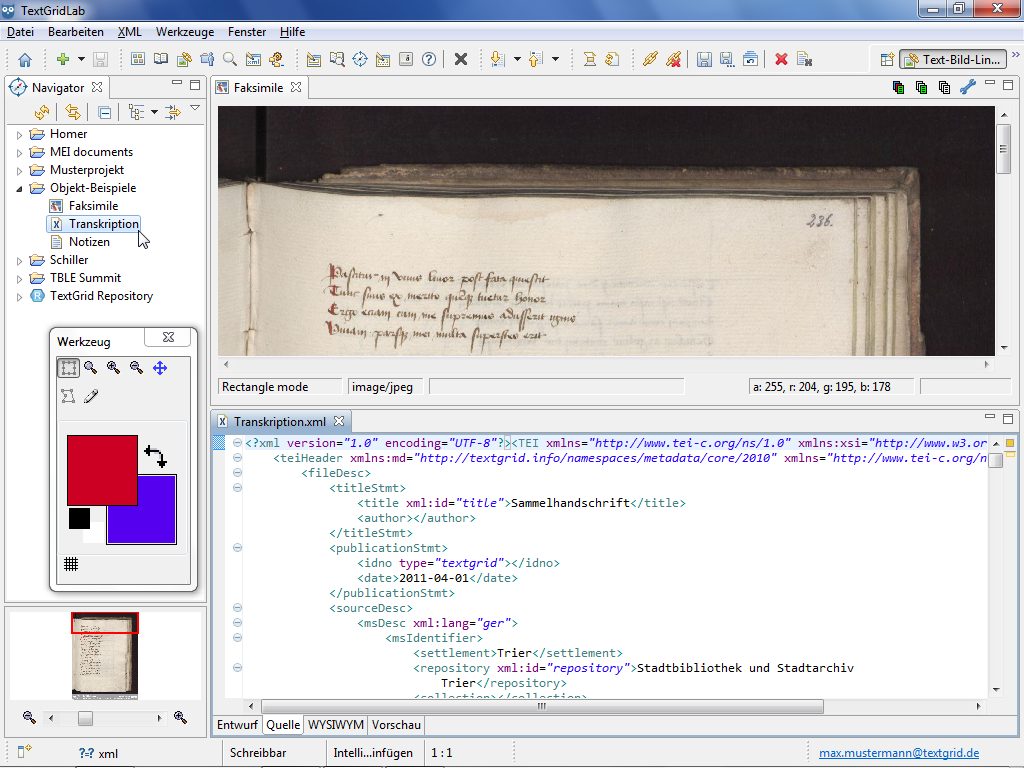This screenshot has height=768, width=1024.
Task: Select the rectangle selection tool in Werkzeug
Action: click(x=68, y=368)
